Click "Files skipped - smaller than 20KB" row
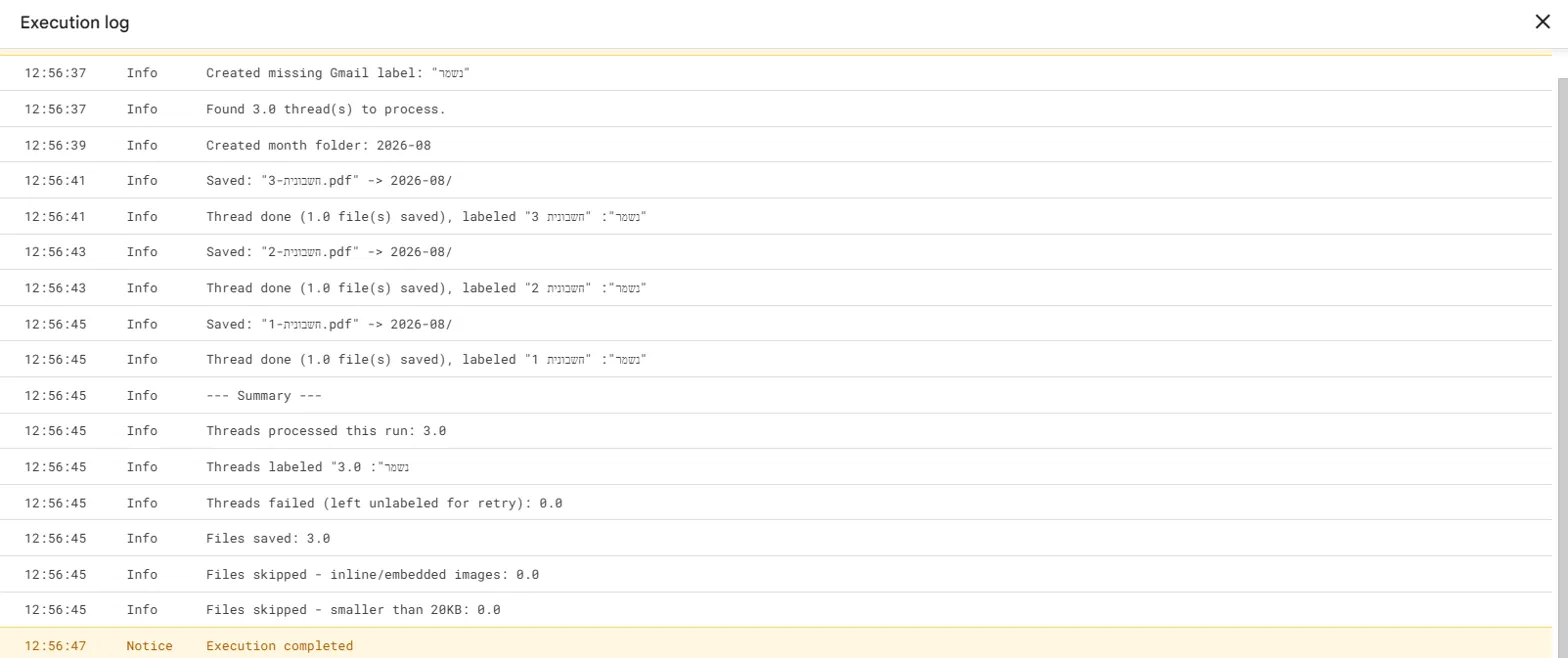This screenshot has width=1568, height=658. point(776,610)
